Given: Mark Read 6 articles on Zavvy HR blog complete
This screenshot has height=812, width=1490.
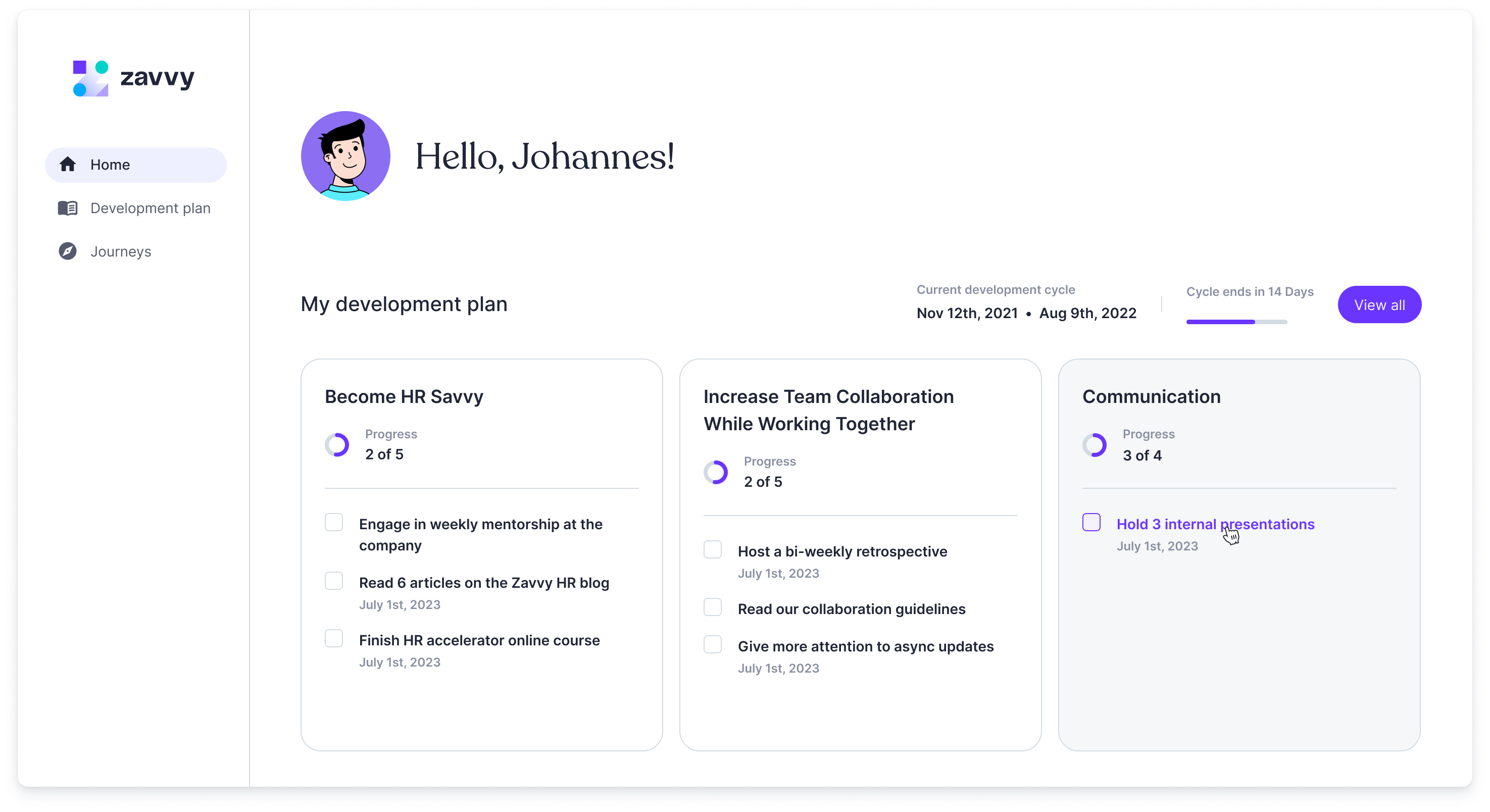Looking at the screenshot, I should (x=334, y=581).
